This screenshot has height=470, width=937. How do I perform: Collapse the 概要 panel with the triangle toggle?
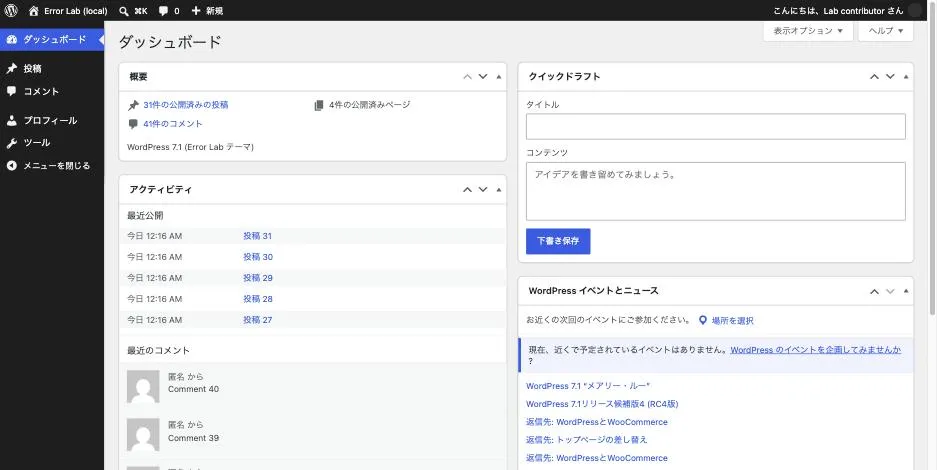[499, 76]
